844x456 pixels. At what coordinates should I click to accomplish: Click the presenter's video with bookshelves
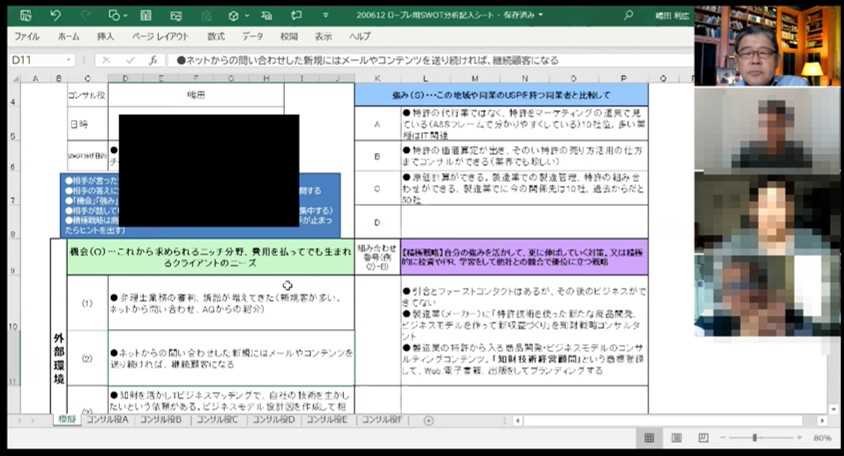click(x=767, y=46)
